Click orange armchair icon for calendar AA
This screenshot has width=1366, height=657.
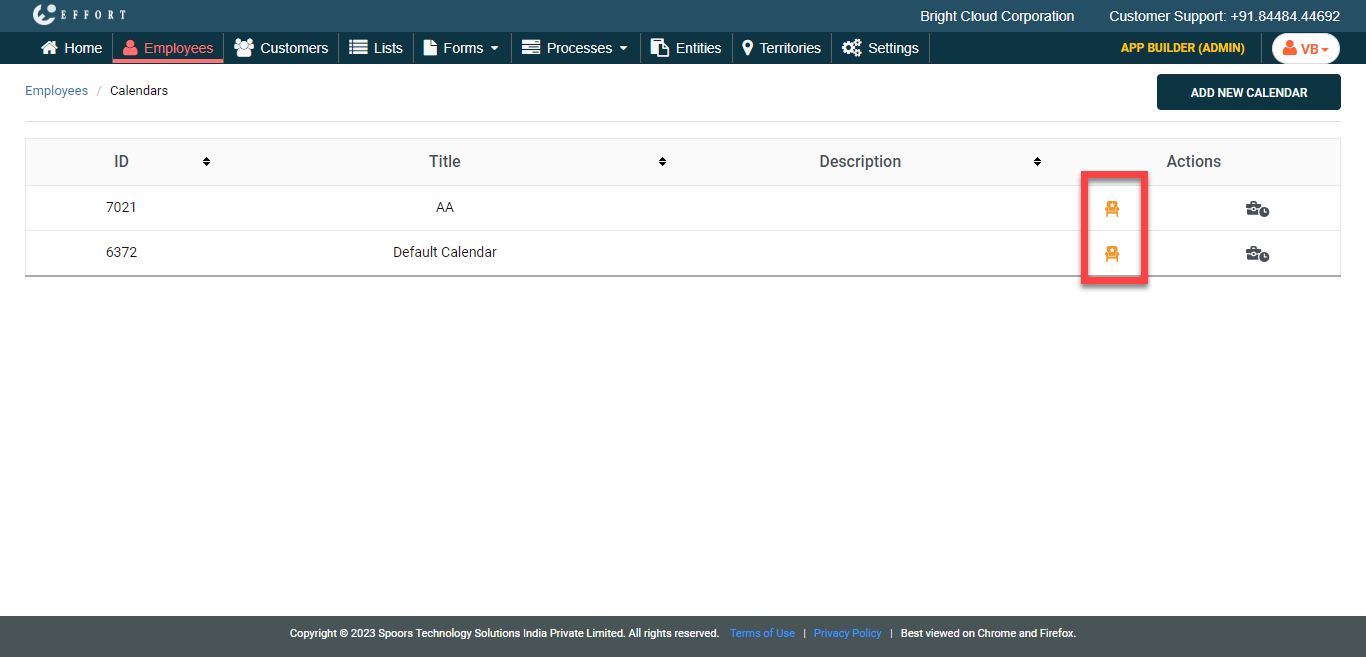[1111, 208]
